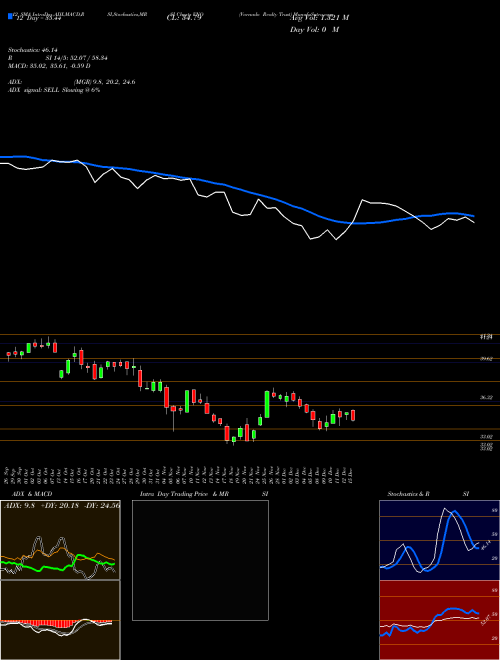The height and width of the screenshot is (660, 500).
Task: Click the 'Day Vol: 0 M' value
Action: (x=314, y=30)
